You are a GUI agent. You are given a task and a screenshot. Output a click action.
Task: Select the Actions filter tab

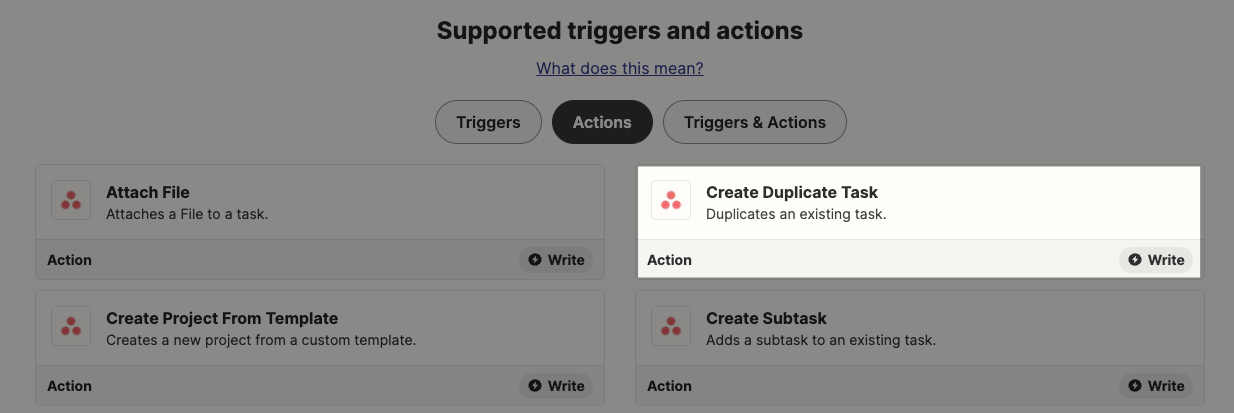tap(602, 122)
